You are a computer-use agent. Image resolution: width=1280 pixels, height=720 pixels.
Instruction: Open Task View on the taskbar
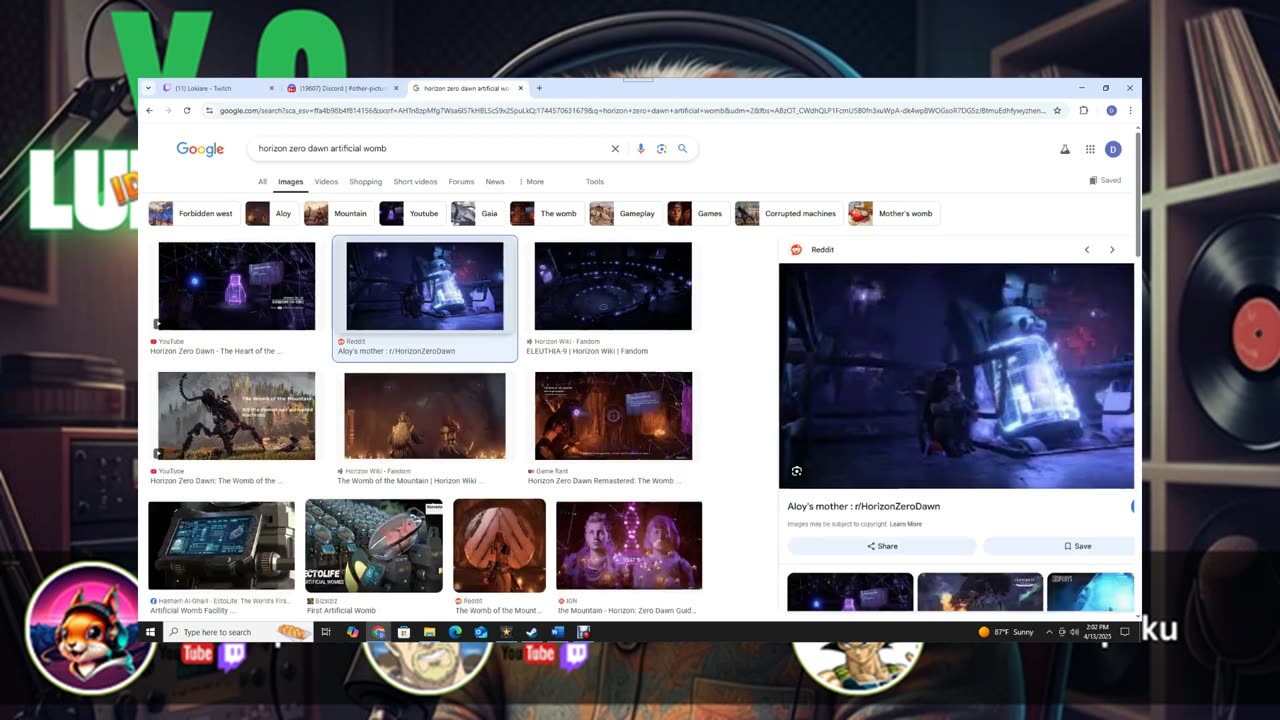pyautogui.click(x=326, y=632)
